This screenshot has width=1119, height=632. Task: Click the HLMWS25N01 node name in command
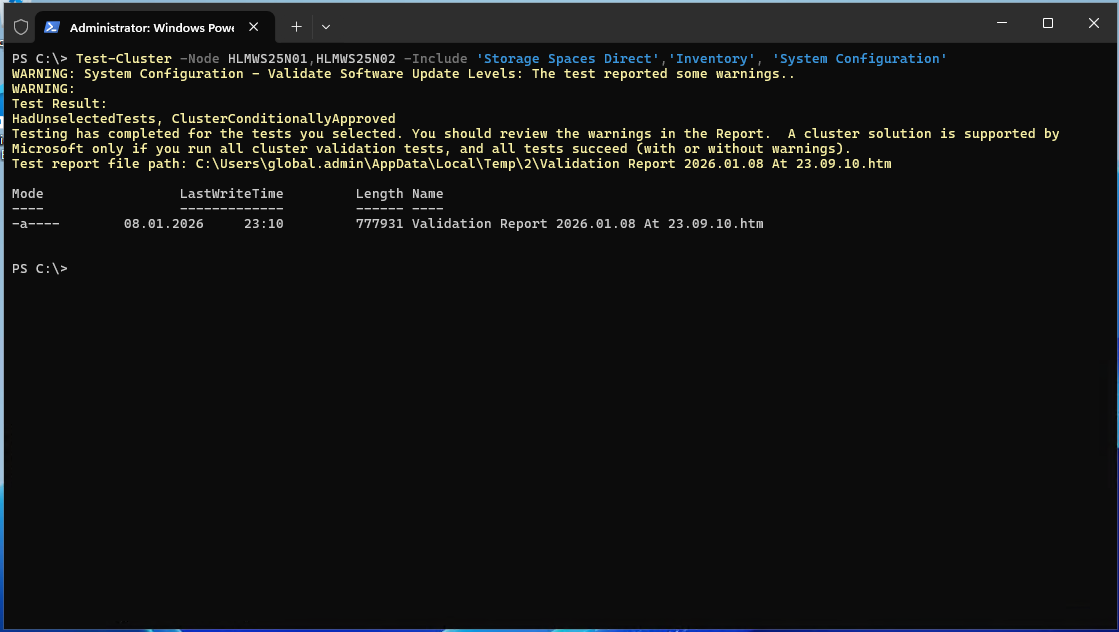click(267, 59)
